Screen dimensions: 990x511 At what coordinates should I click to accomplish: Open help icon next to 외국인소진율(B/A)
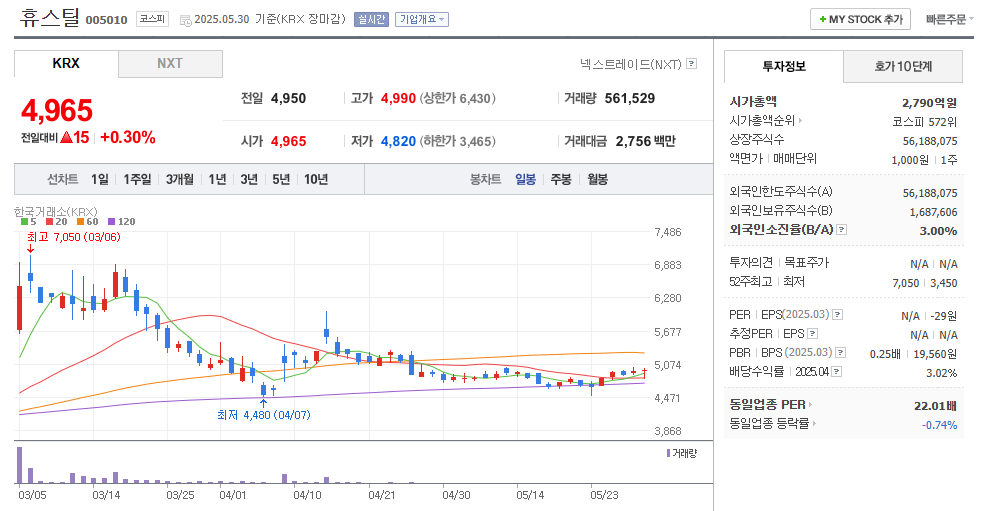coord(842,230)
